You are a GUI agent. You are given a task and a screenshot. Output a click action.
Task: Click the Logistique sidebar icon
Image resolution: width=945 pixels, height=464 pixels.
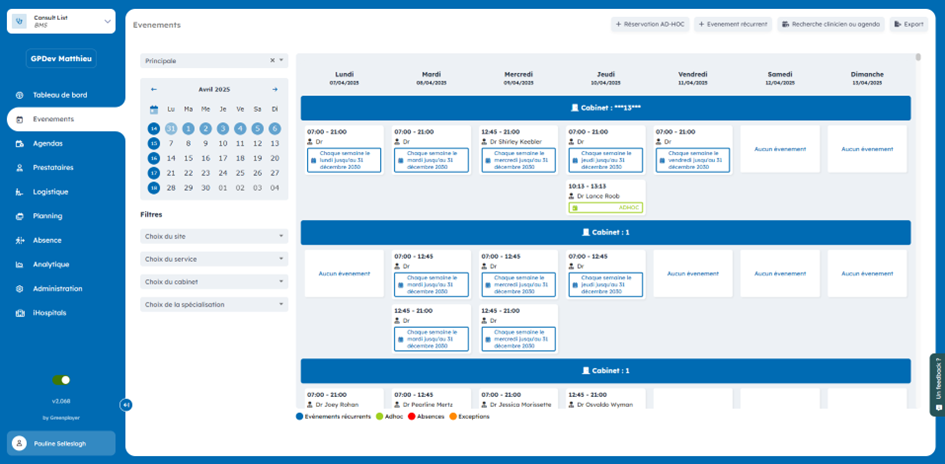19,192
